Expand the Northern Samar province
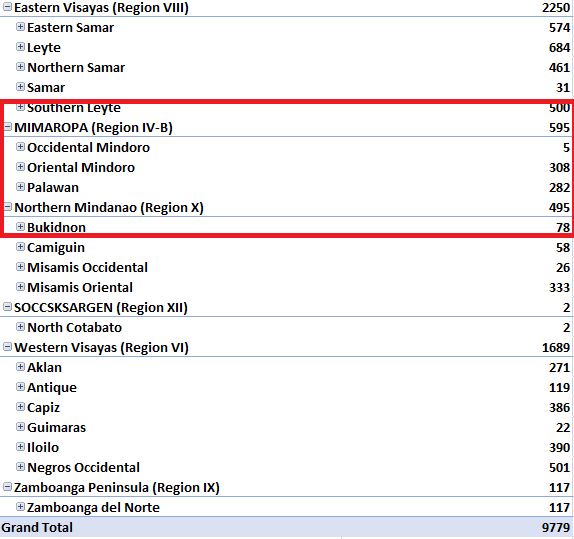Screen dimensions: 574x539 [x=20, y=67]
